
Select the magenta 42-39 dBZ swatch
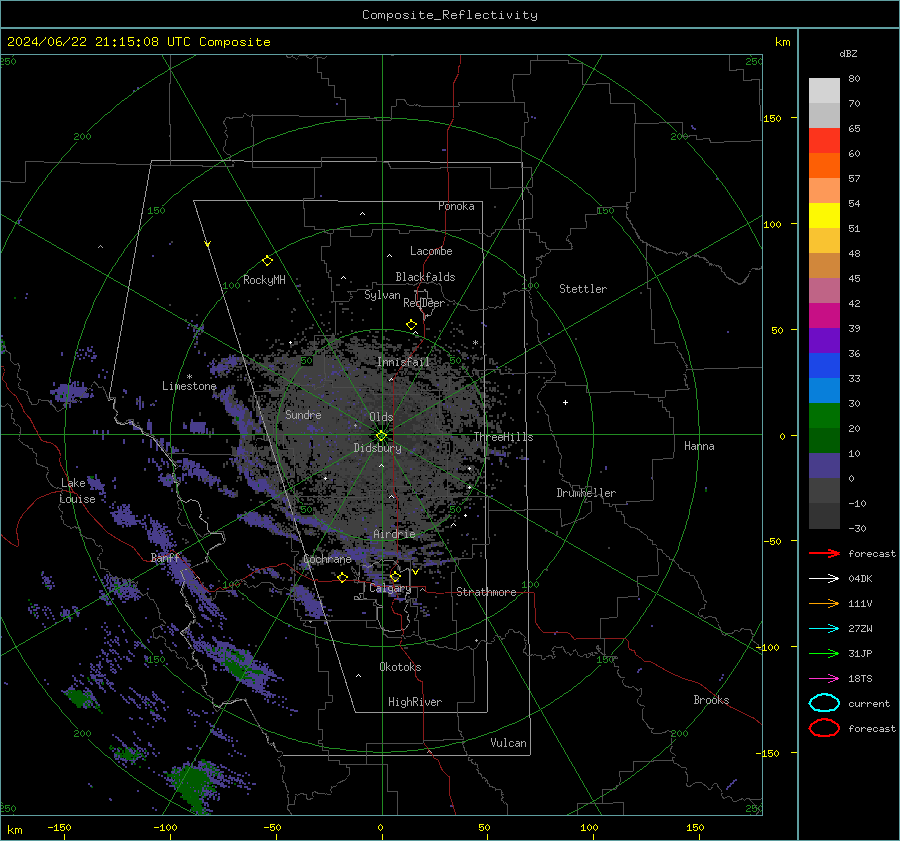pos(824,316)
